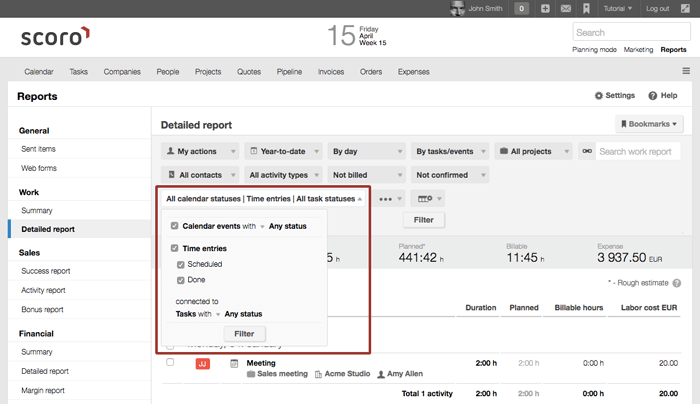This screenshot has height=404, width=700.
Task: Open the mail envelope icon
Action: (x=566, y=8)
